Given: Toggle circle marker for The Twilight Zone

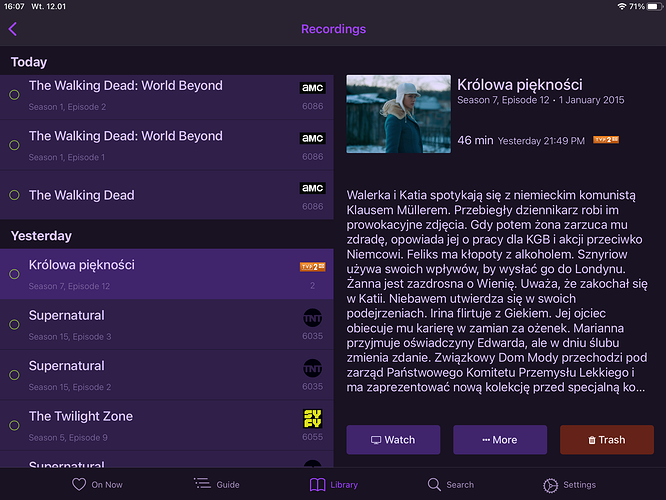Looking at the screenshot, I should point(14,426).
